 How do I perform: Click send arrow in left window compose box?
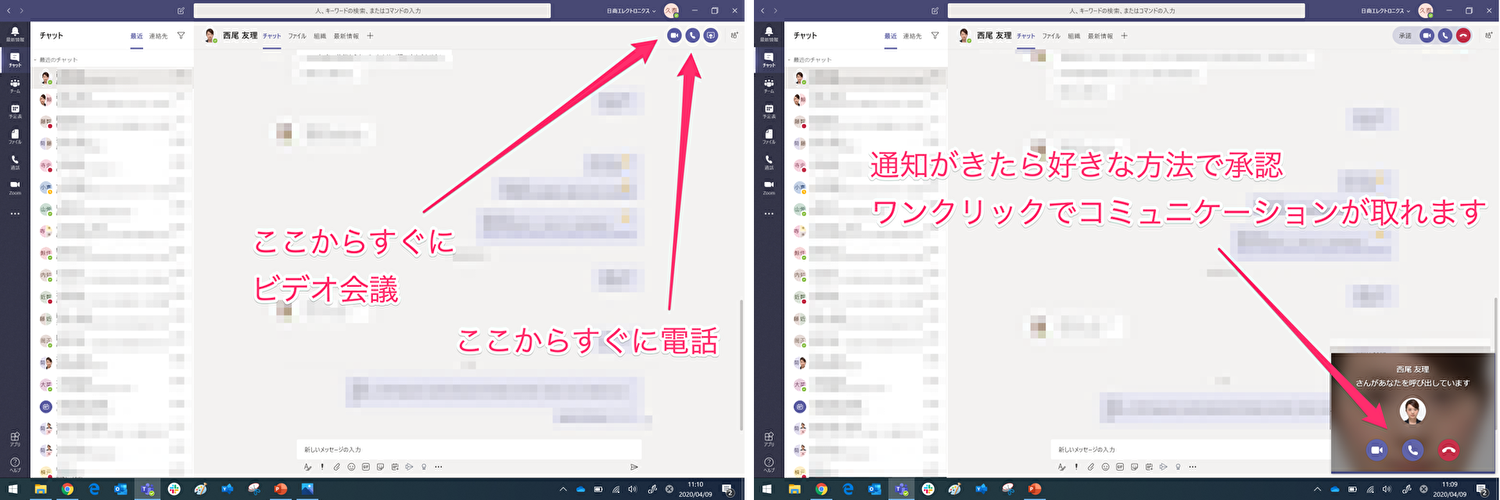634,467
